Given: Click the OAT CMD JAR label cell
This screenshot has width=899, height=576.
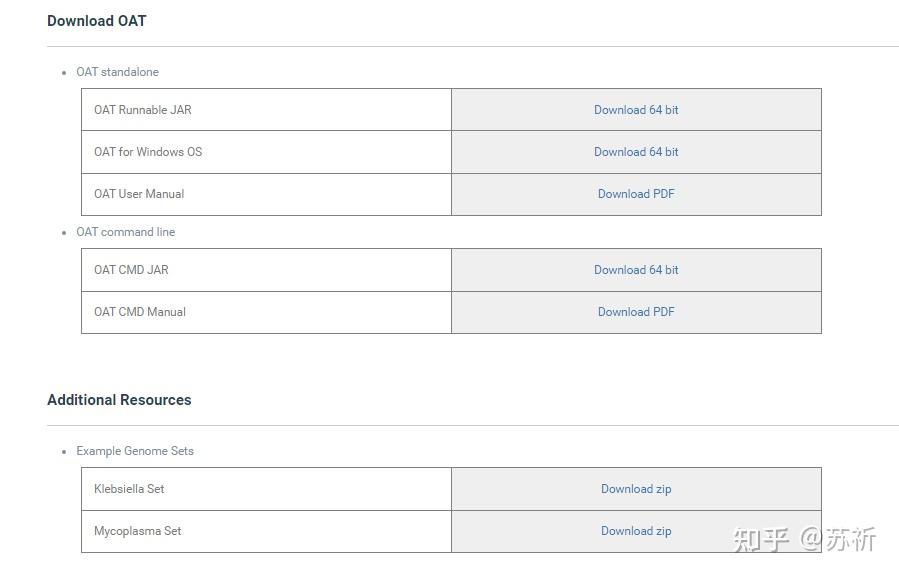Looking at the screenshot, I should [266, 270].
